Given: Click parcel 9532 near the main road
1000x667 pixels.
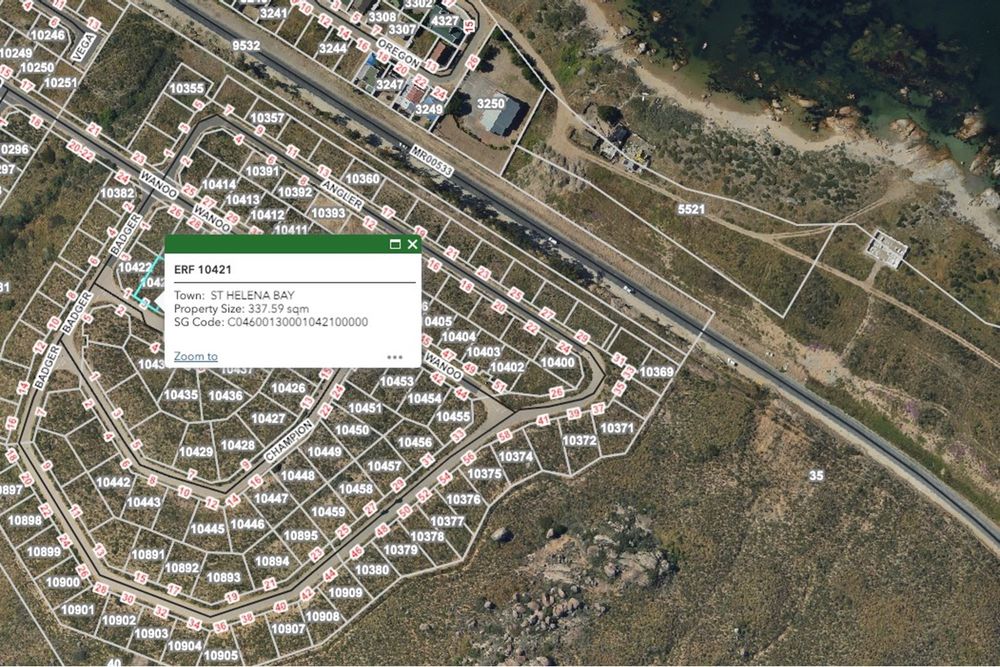Looking at the screenshot, I should [x=246, y=45].
